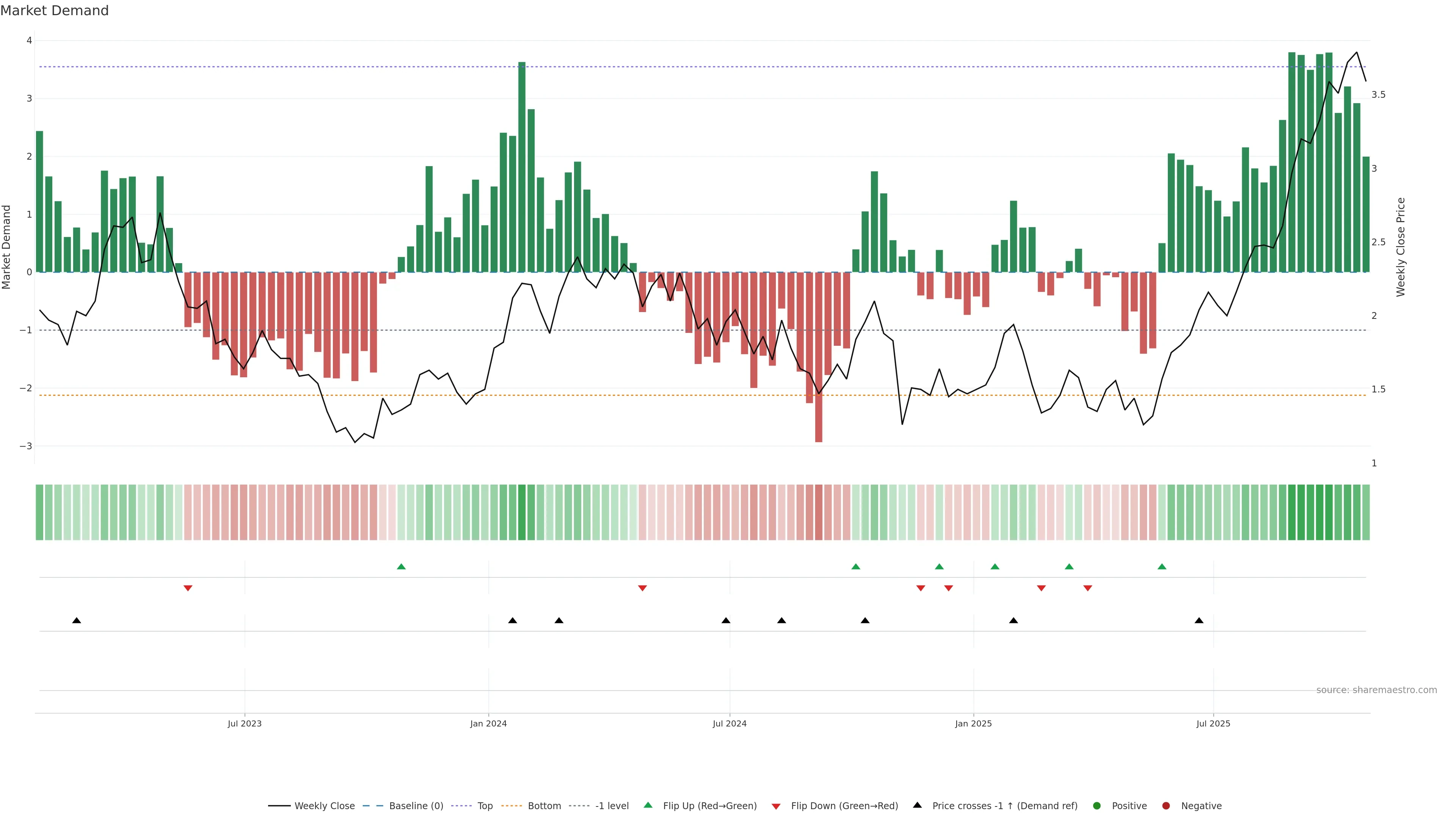Click the -1 level legend entry
1456x819 pixels.
[x=612, y=805]
